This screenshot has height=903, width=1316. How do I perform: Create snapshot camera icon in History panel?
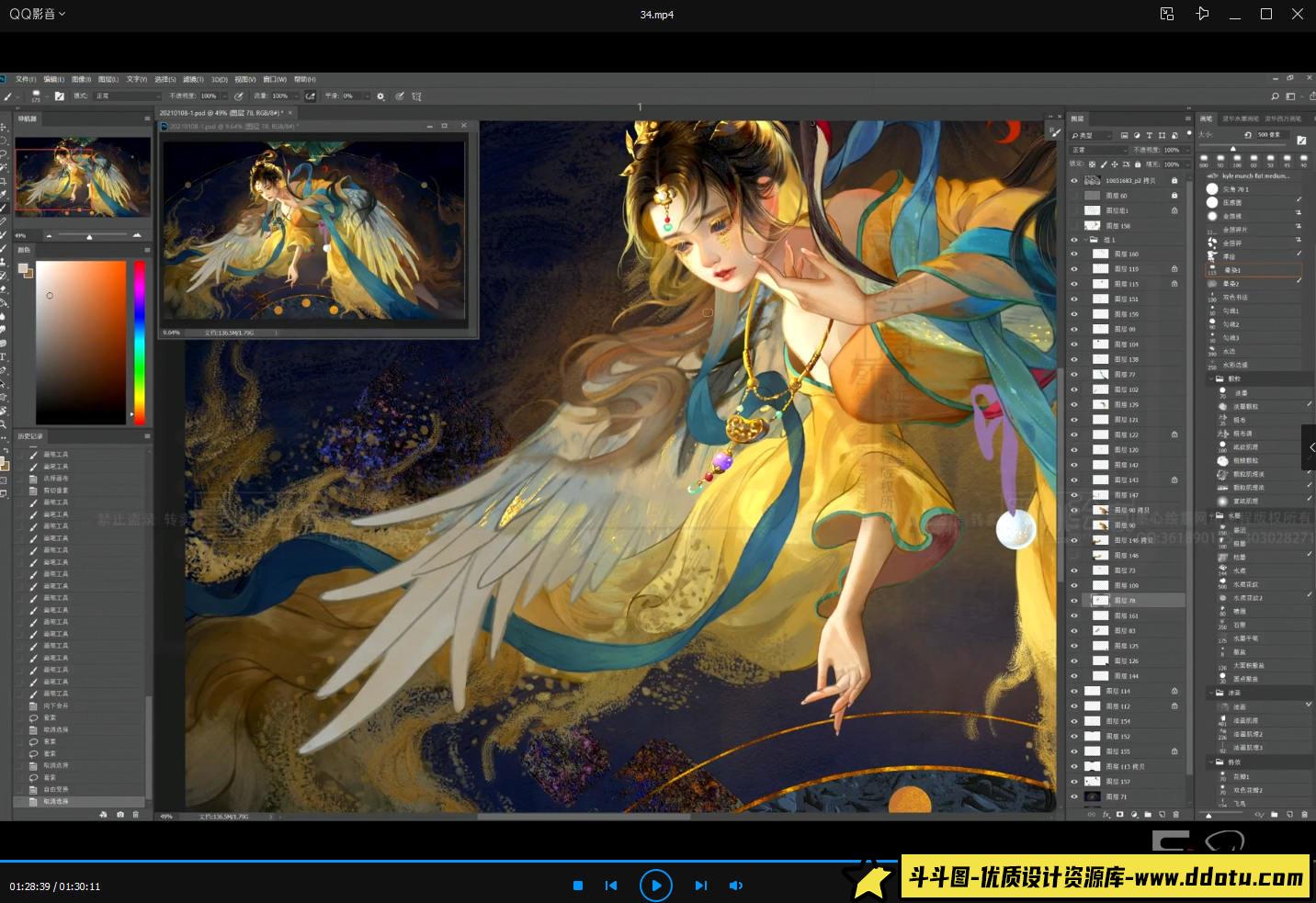120,814
